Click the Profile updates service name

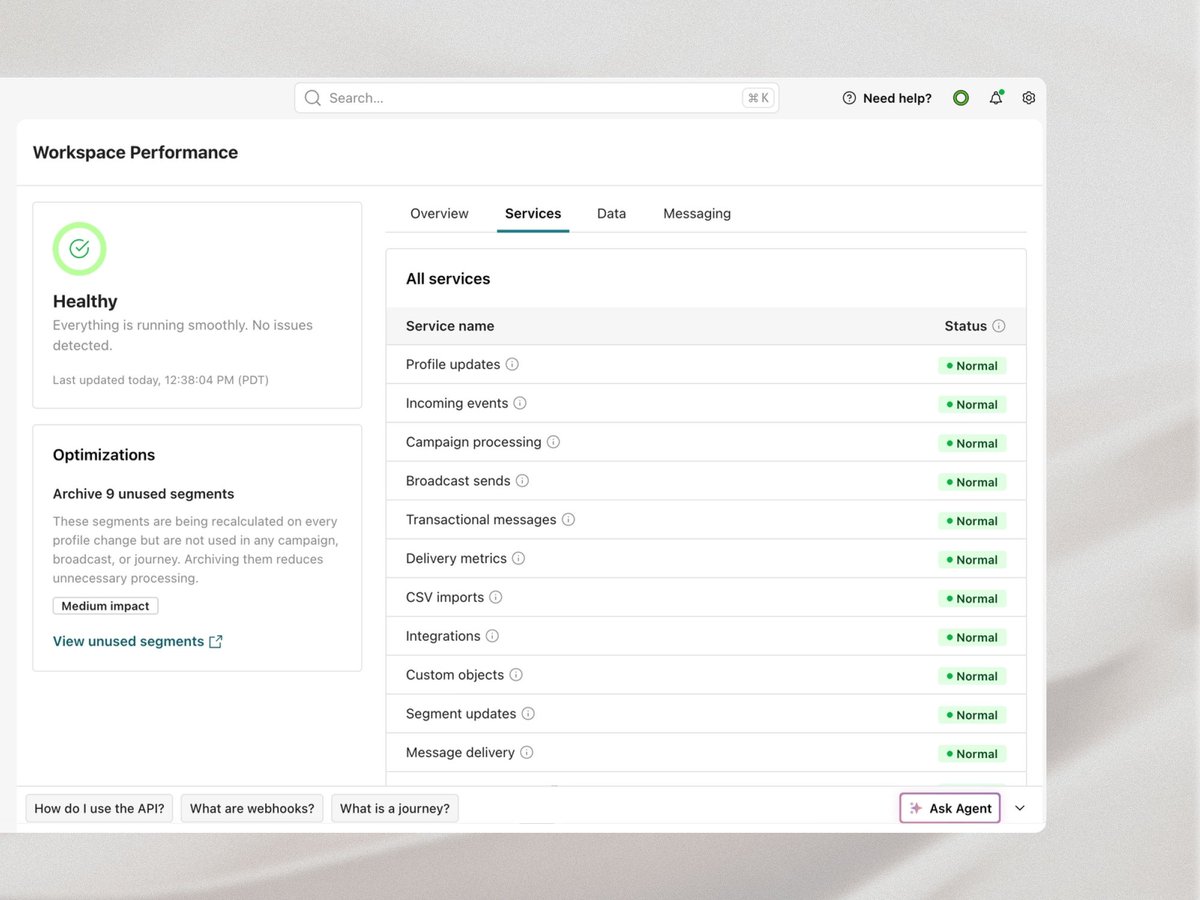pyautogui.click(x=453, y=364)
